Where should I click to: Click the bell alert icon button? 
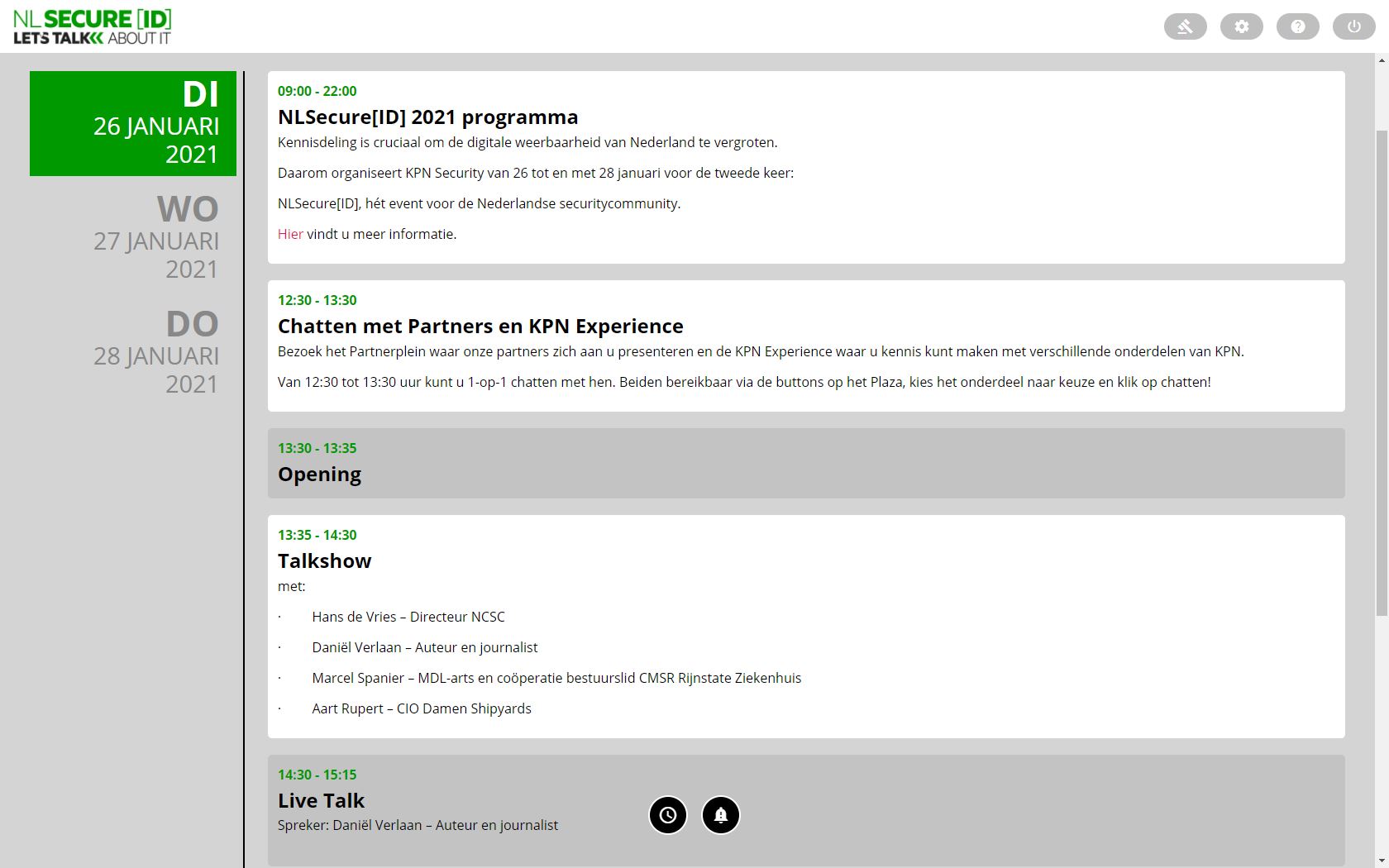721,815
